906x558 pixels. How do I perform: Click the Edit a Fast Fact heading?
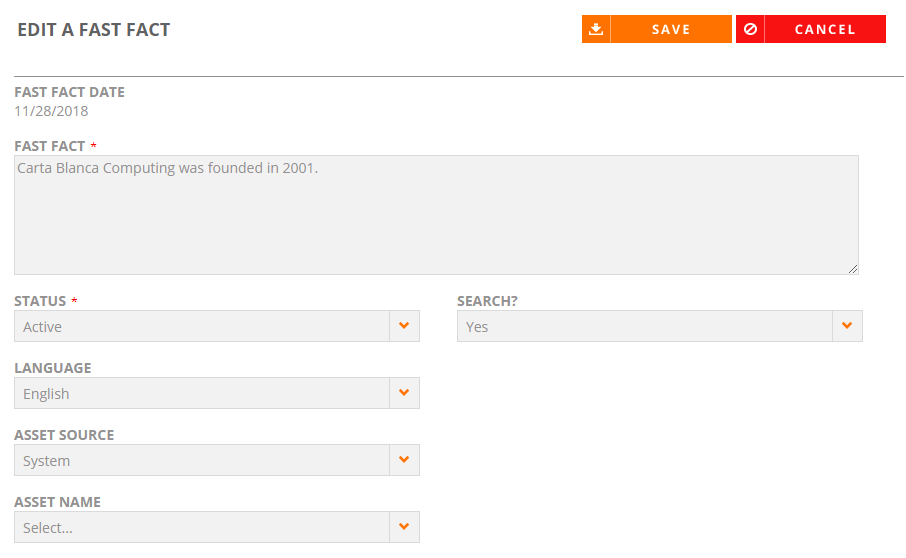click(94, 29)
